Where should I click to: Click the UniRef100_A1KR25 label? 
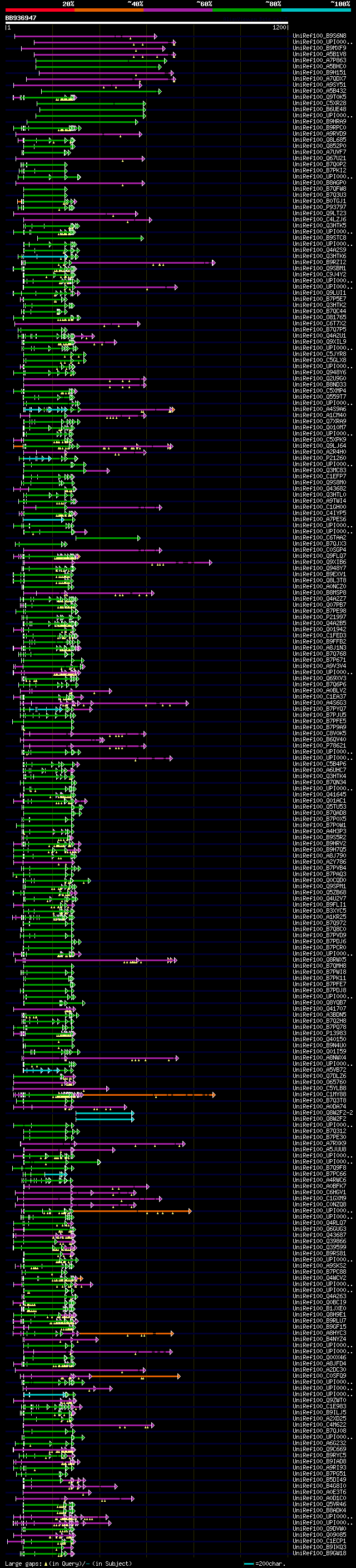point(319,917)
